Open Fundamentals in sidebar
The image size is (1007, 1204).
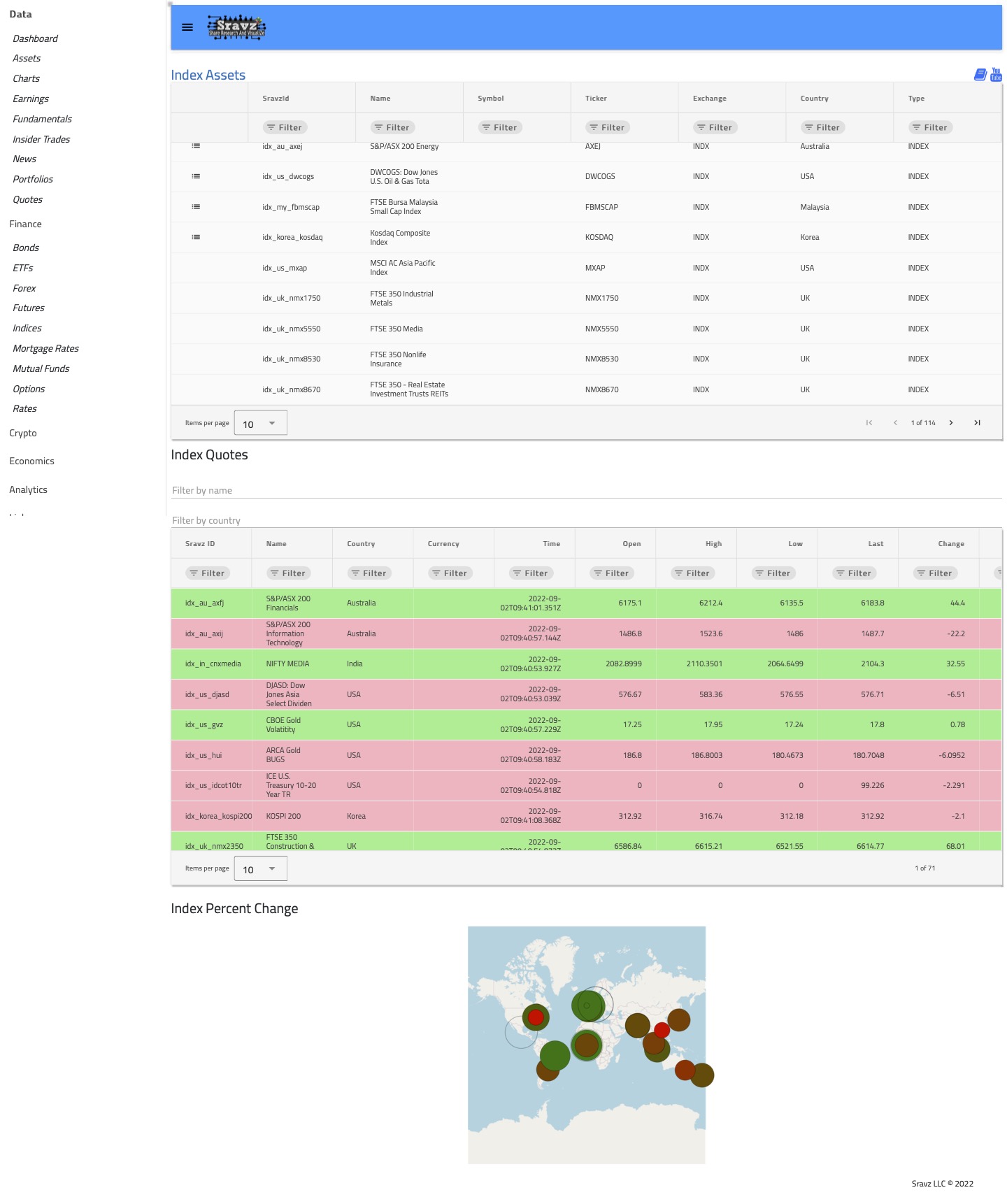pos(42,119)
